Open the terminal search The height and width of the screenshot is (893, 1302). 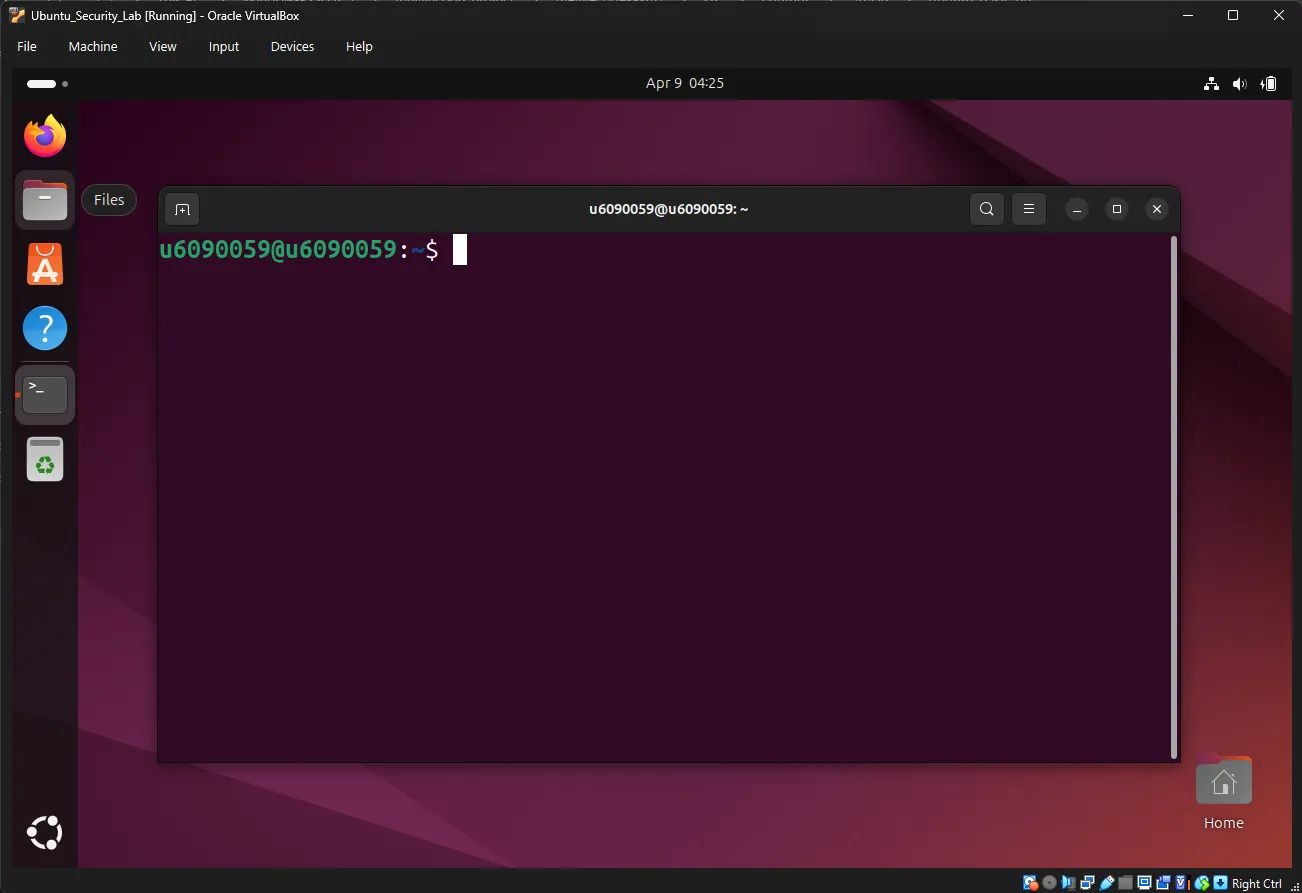tap(986, 209)
